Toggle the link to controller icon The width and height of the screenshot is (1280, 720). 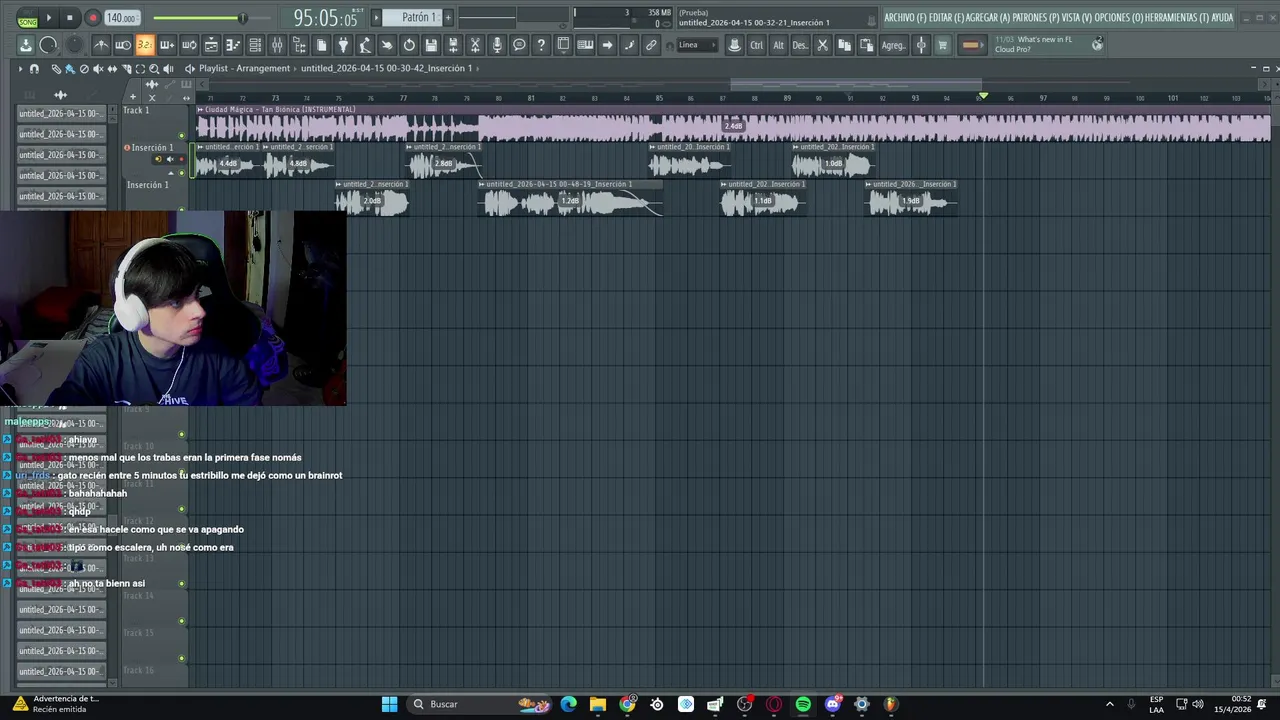pos(651,45)
